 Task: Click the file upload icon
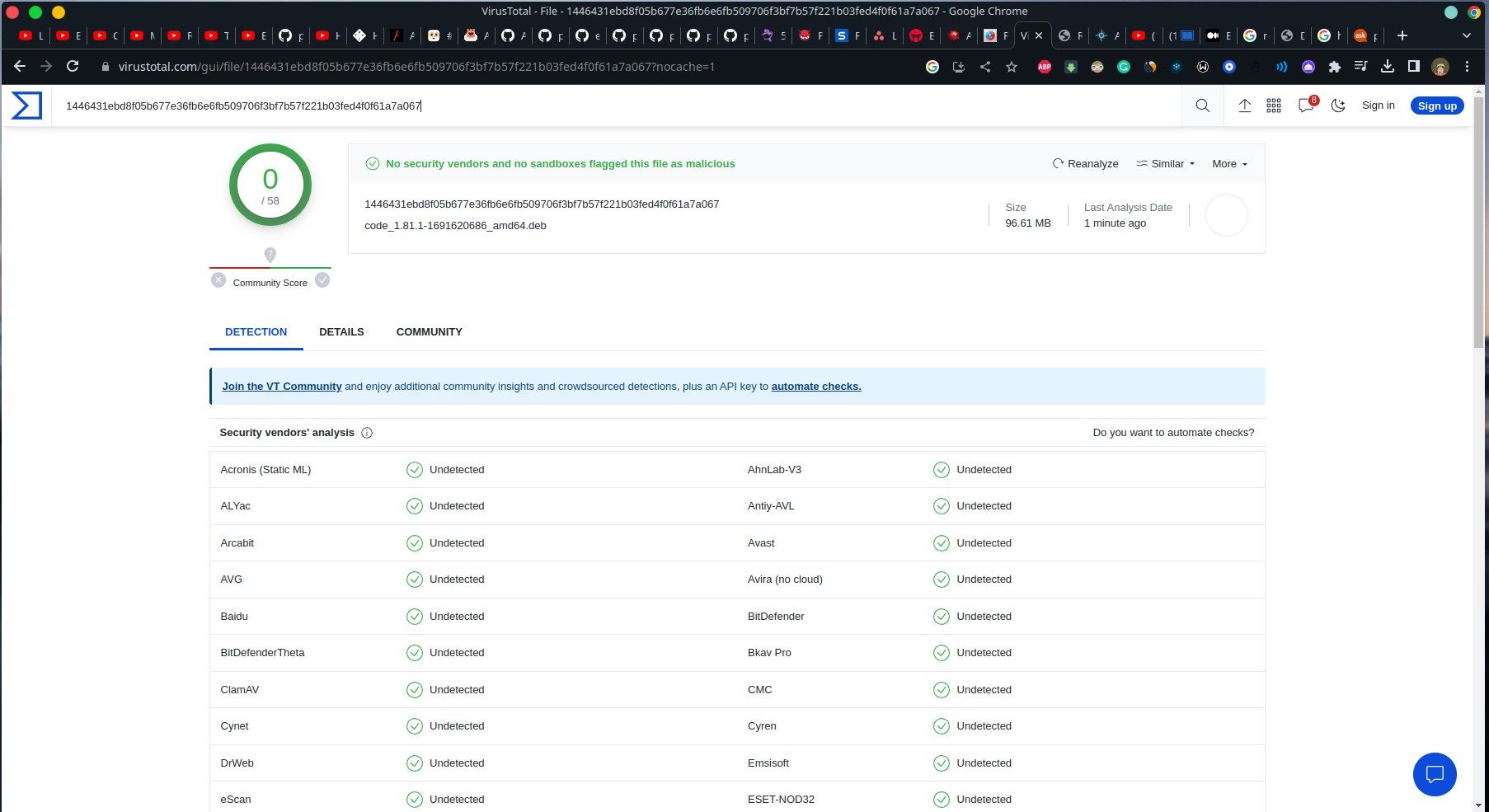1245,106
